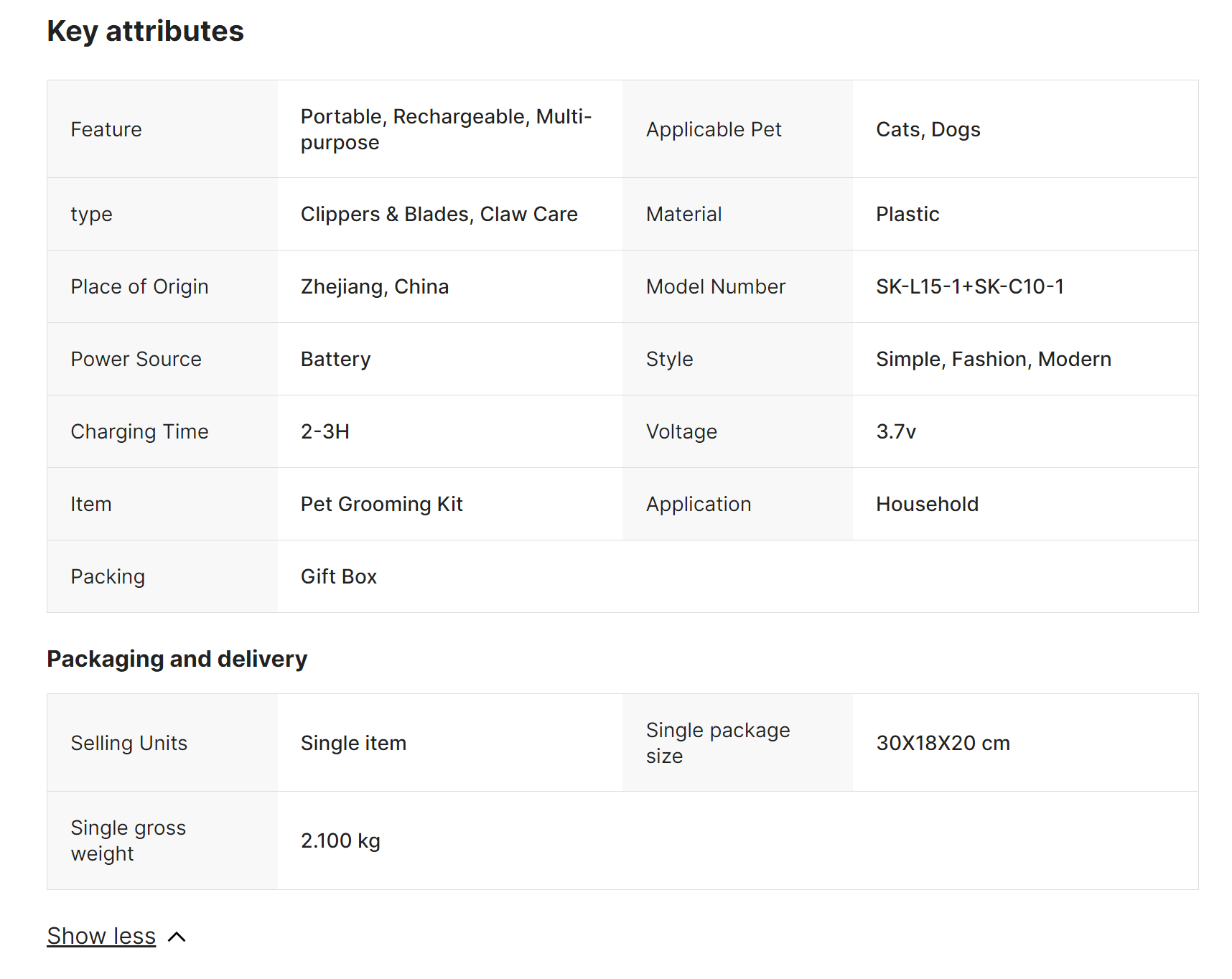Click the Key attributes heading
Viewport: 1232px width, 979px height.
click(x=145, y=32)
